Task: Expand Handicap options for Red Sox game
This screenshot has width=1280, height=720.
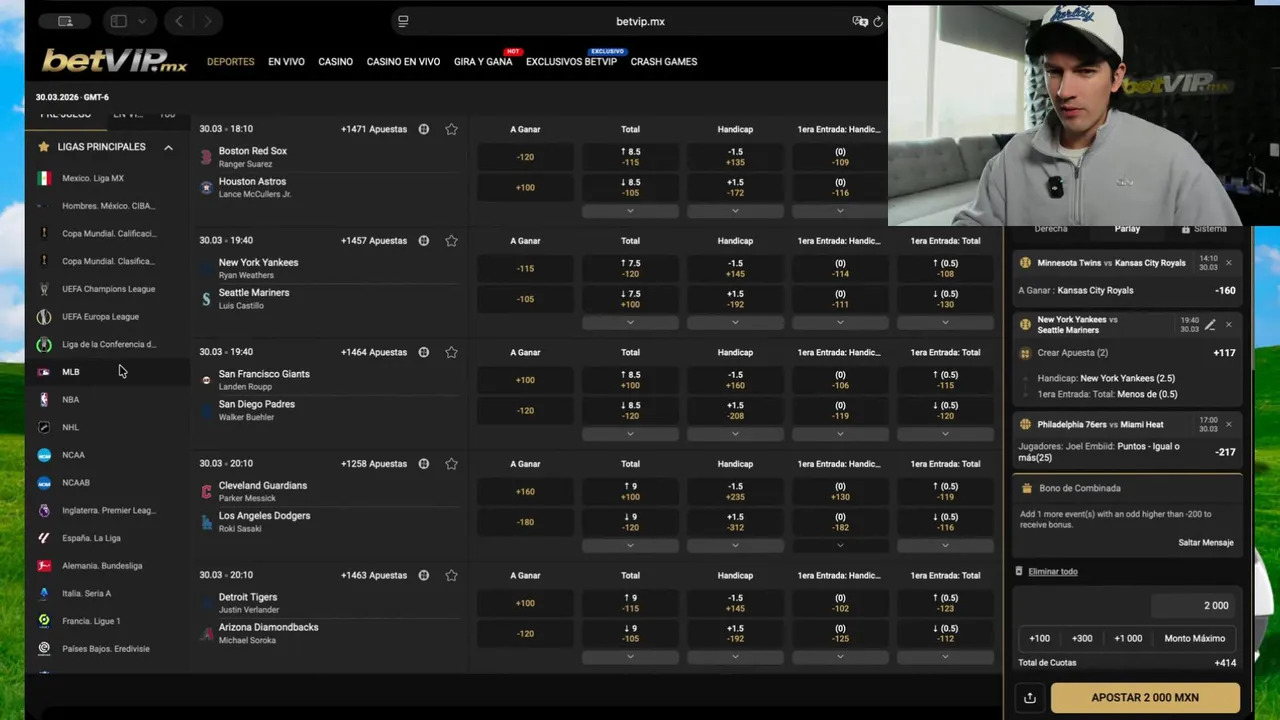Action: 735,211
